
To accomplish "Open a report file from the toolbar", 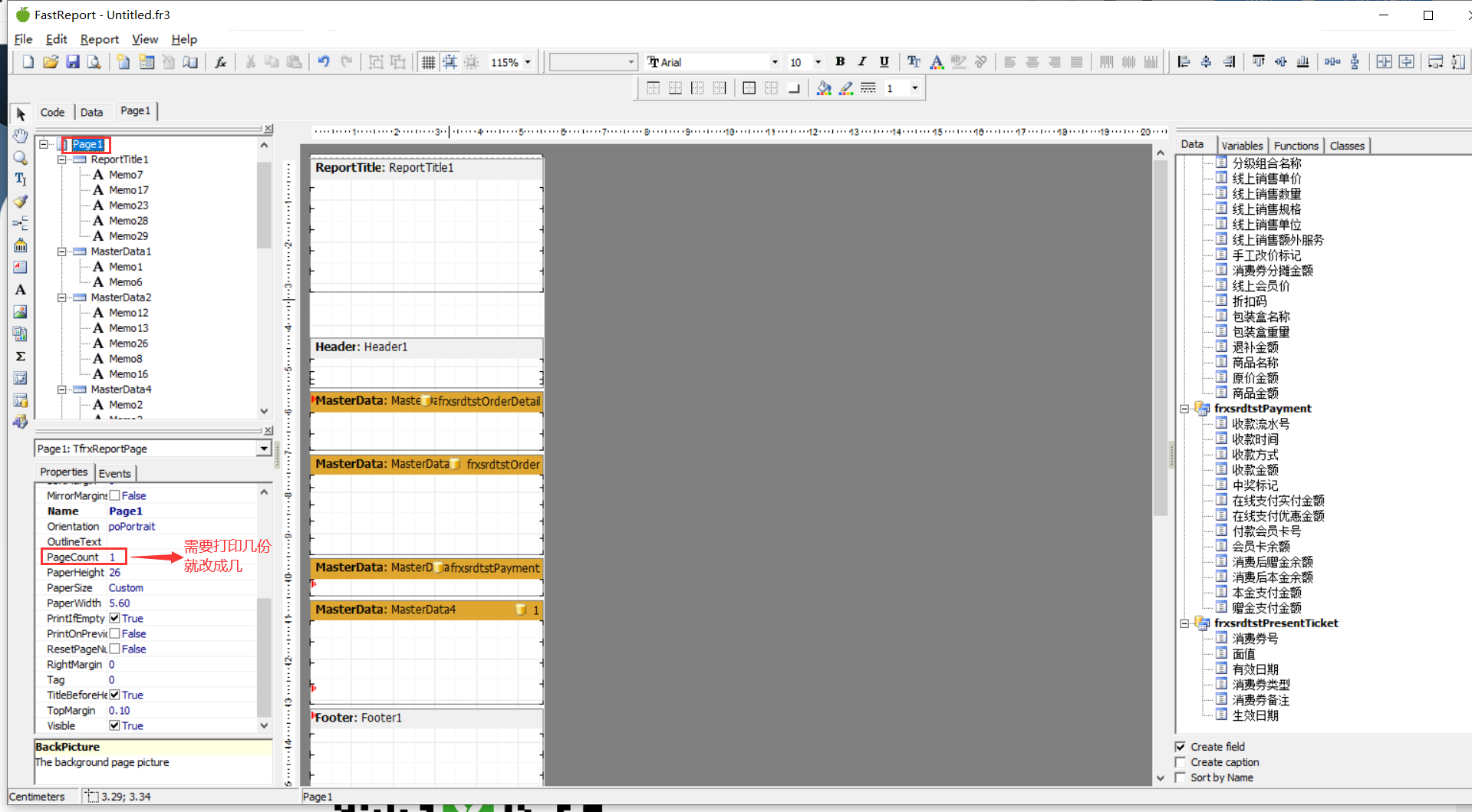I will click(51, 62).
